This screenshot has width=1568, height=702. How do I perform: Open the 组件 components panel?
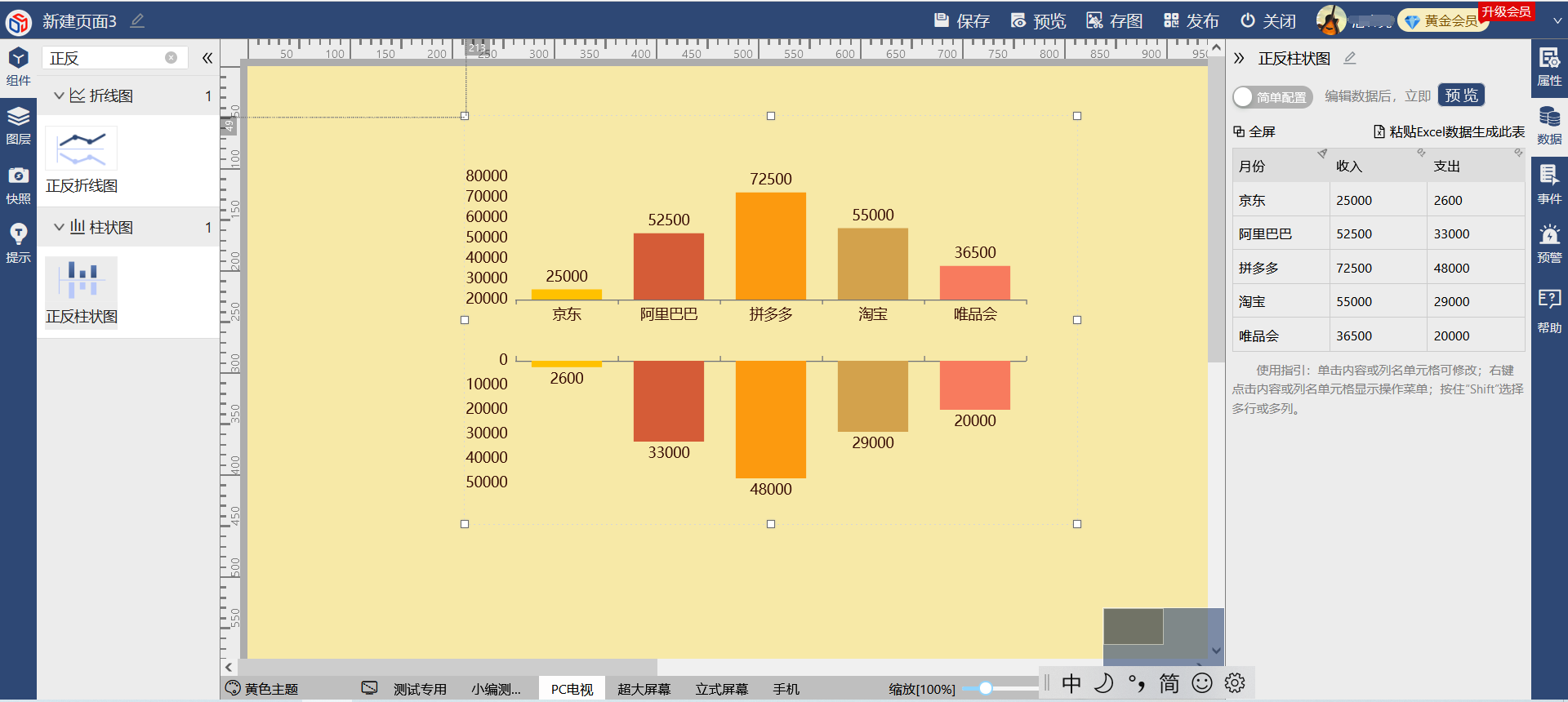[x=18, y=67]
